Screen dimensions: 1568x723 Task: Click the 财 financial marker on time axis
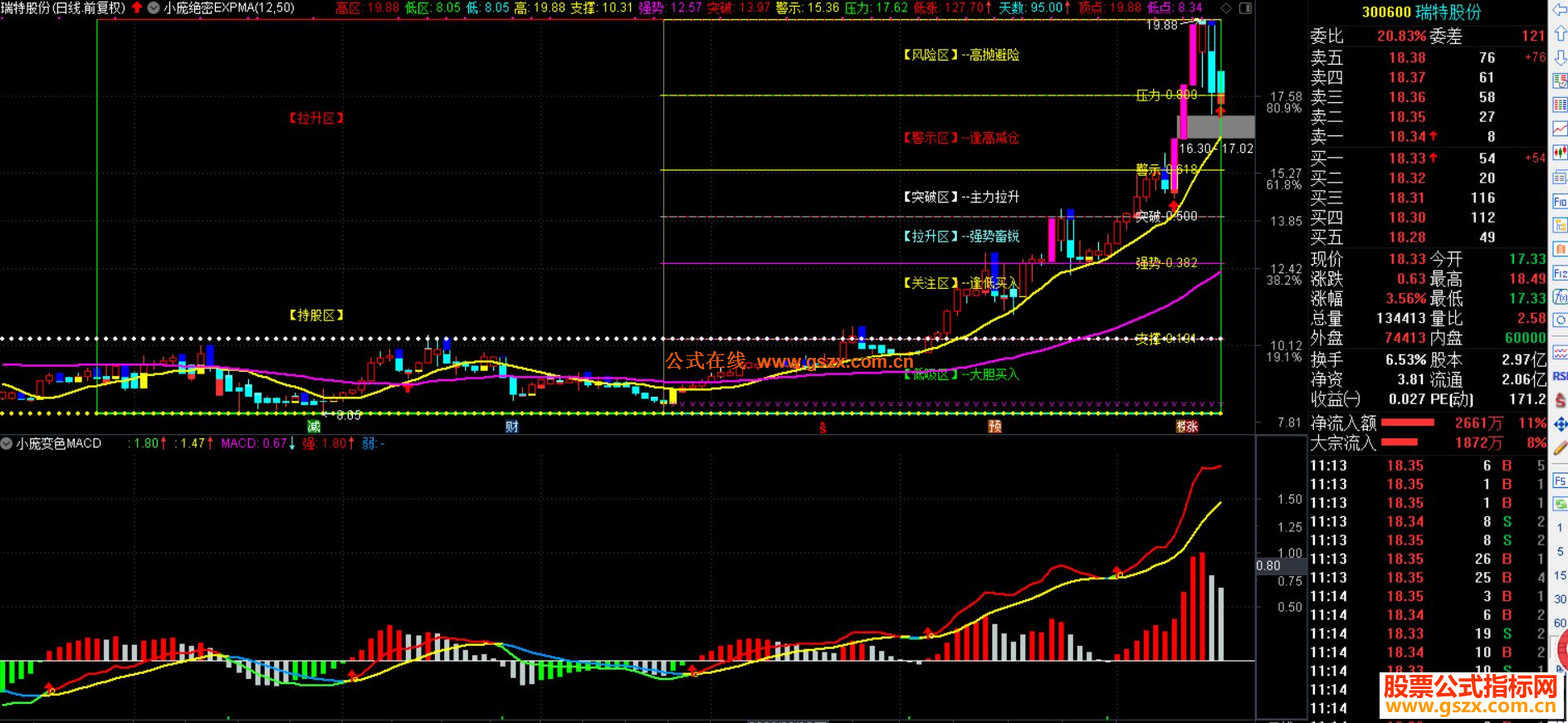pos(512,427)
